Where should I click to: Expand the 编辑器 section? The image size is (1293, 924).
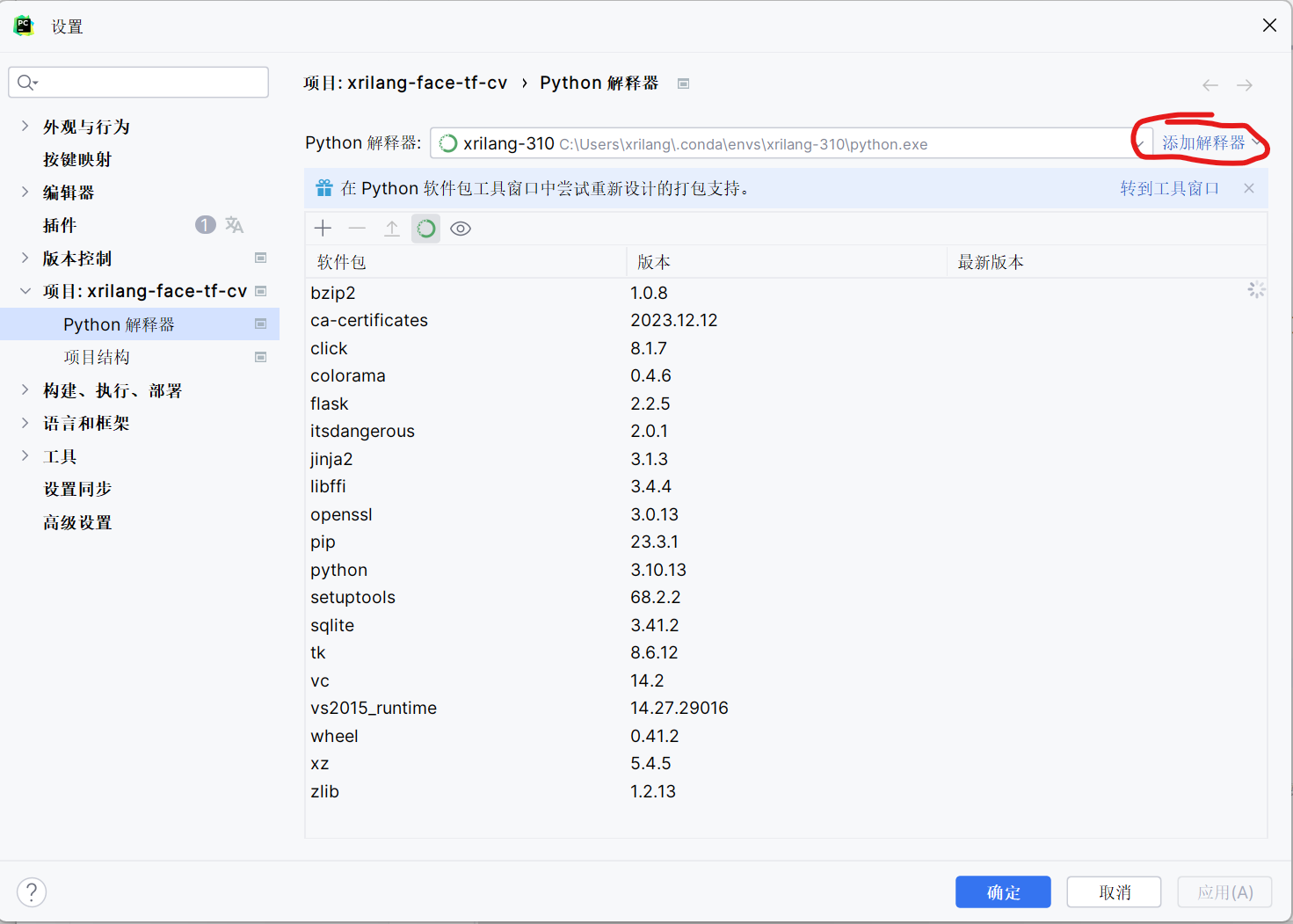25,192
